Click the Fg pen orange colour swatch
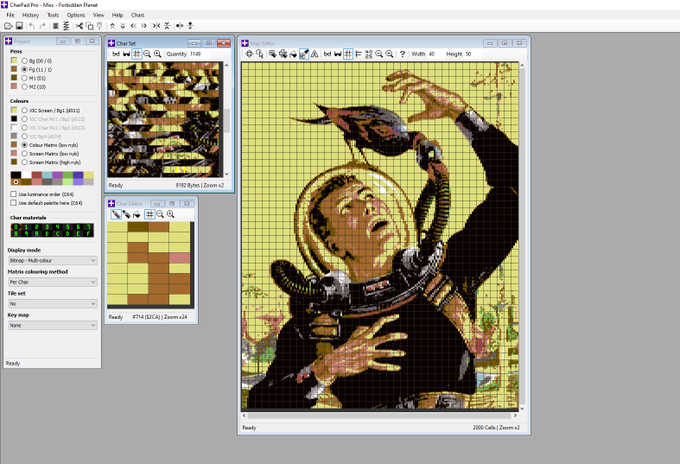 click(14, 69)
